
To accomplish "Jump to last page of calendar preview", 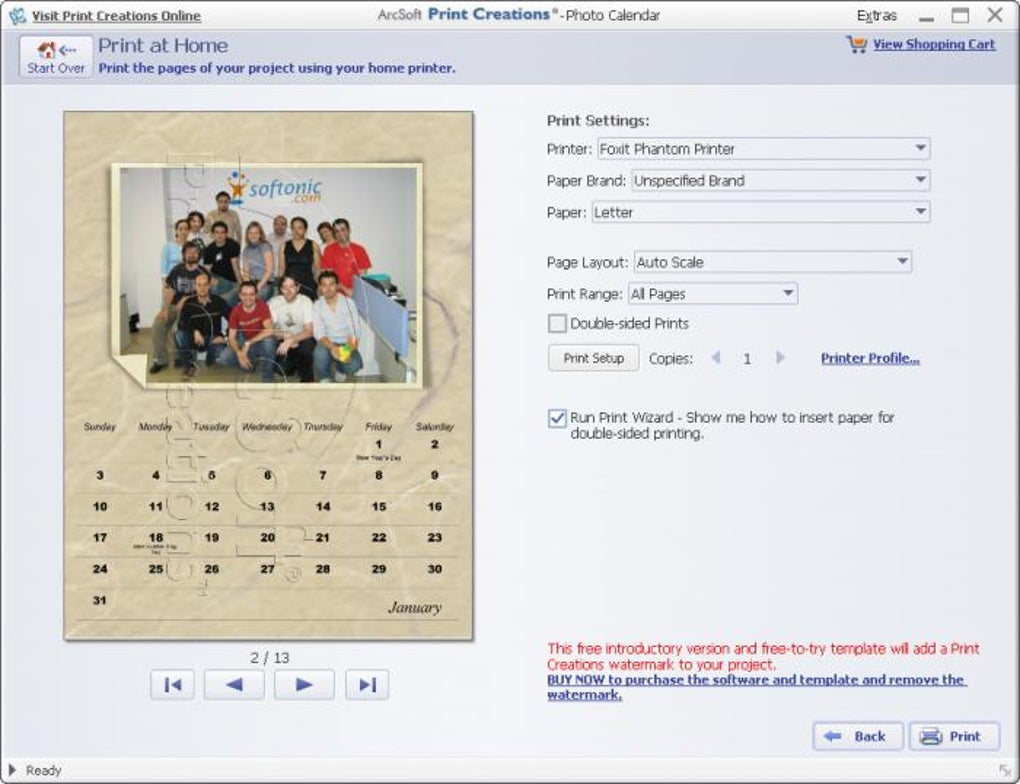I will tap(367, 684).
